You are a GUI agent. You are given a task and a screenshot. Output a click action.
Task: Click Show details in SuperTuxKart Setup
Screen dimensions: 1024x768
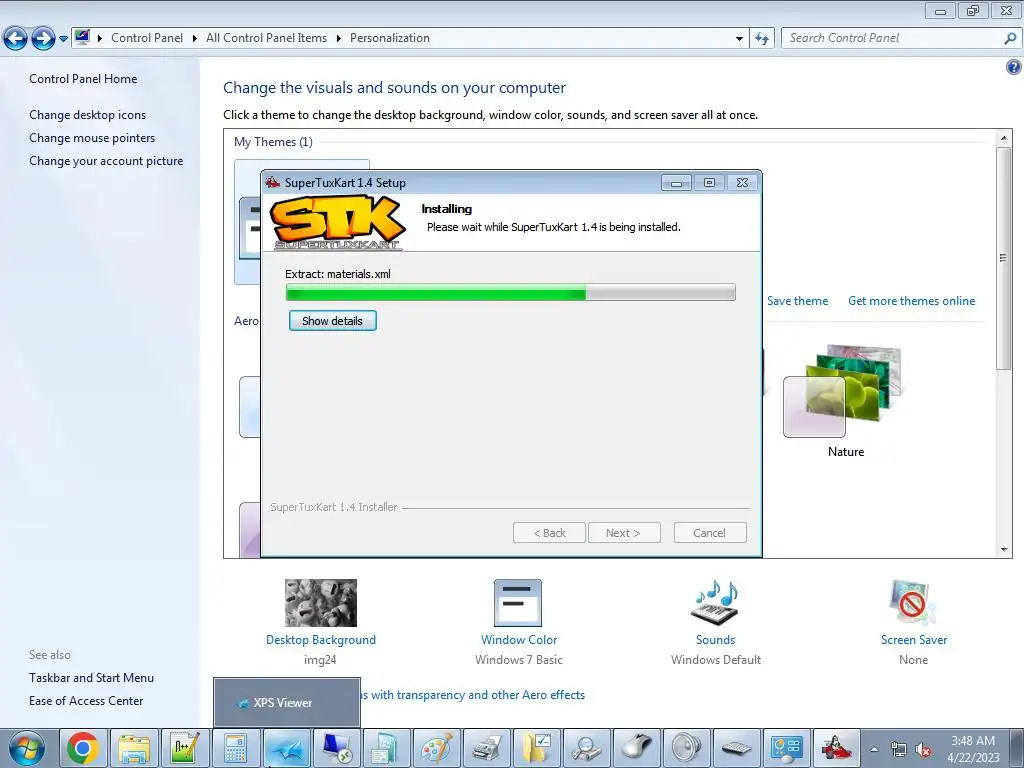click(332, 321)
